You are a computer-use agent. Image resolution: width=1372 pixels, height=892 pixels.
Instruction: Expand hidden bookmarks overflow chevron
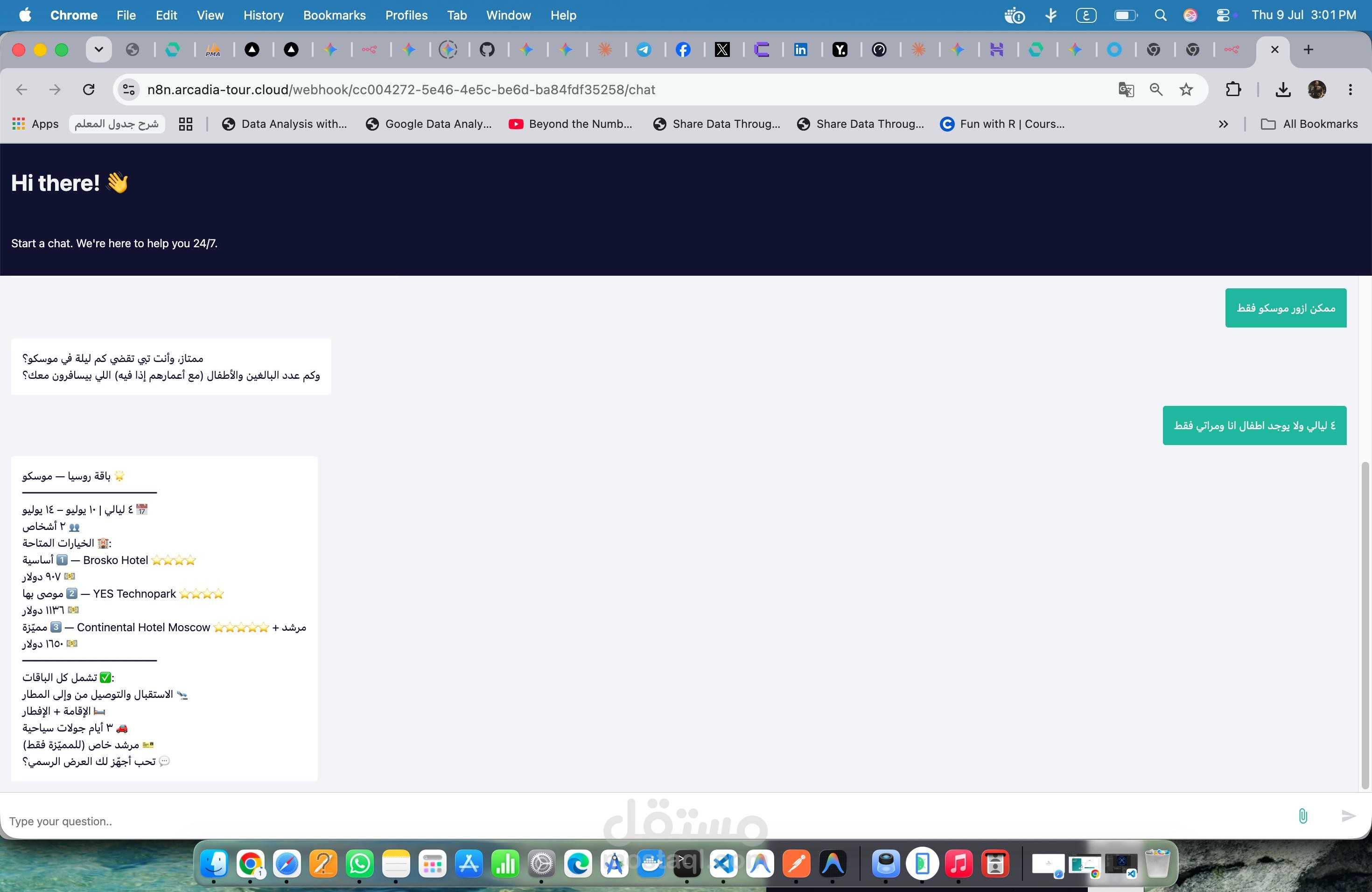1223,124
